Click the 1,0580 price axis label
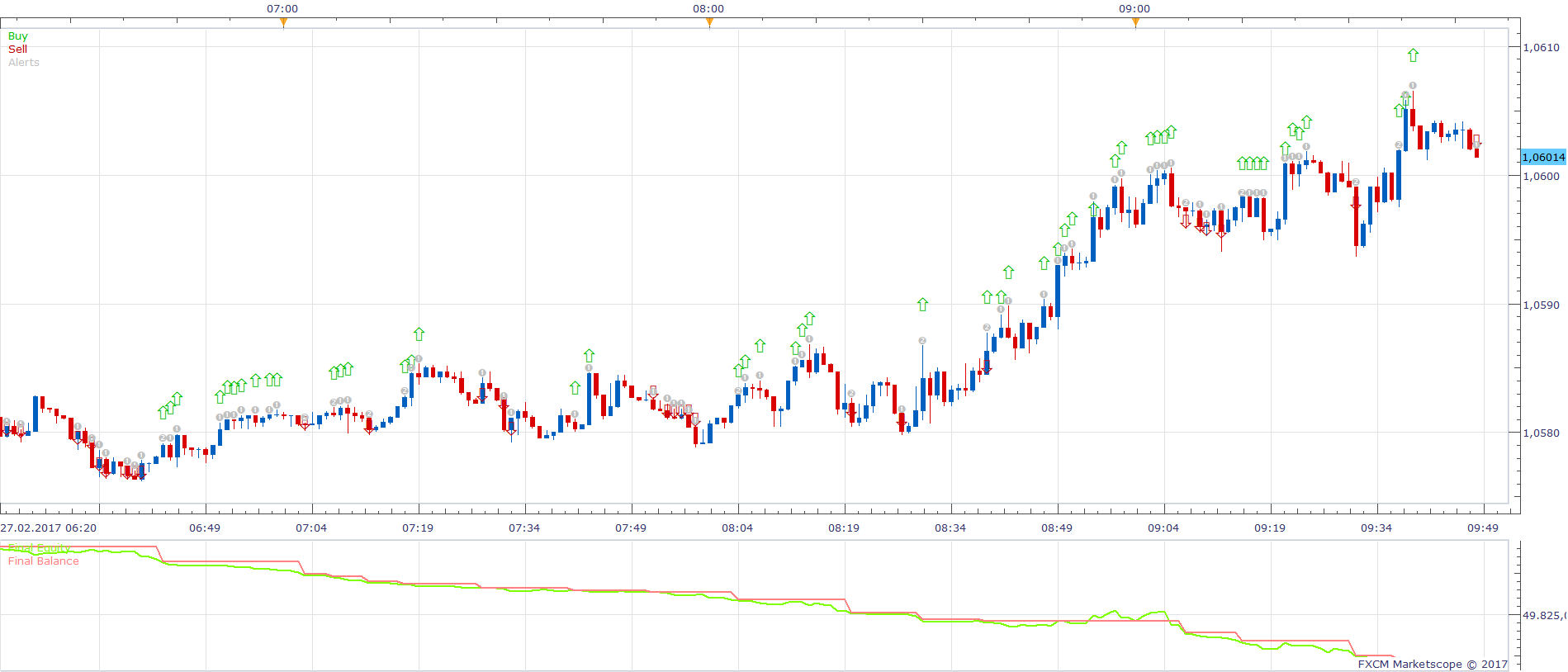Image resolution: width=1568 pixels, height=672 pixels. [x=1541, y=433]
